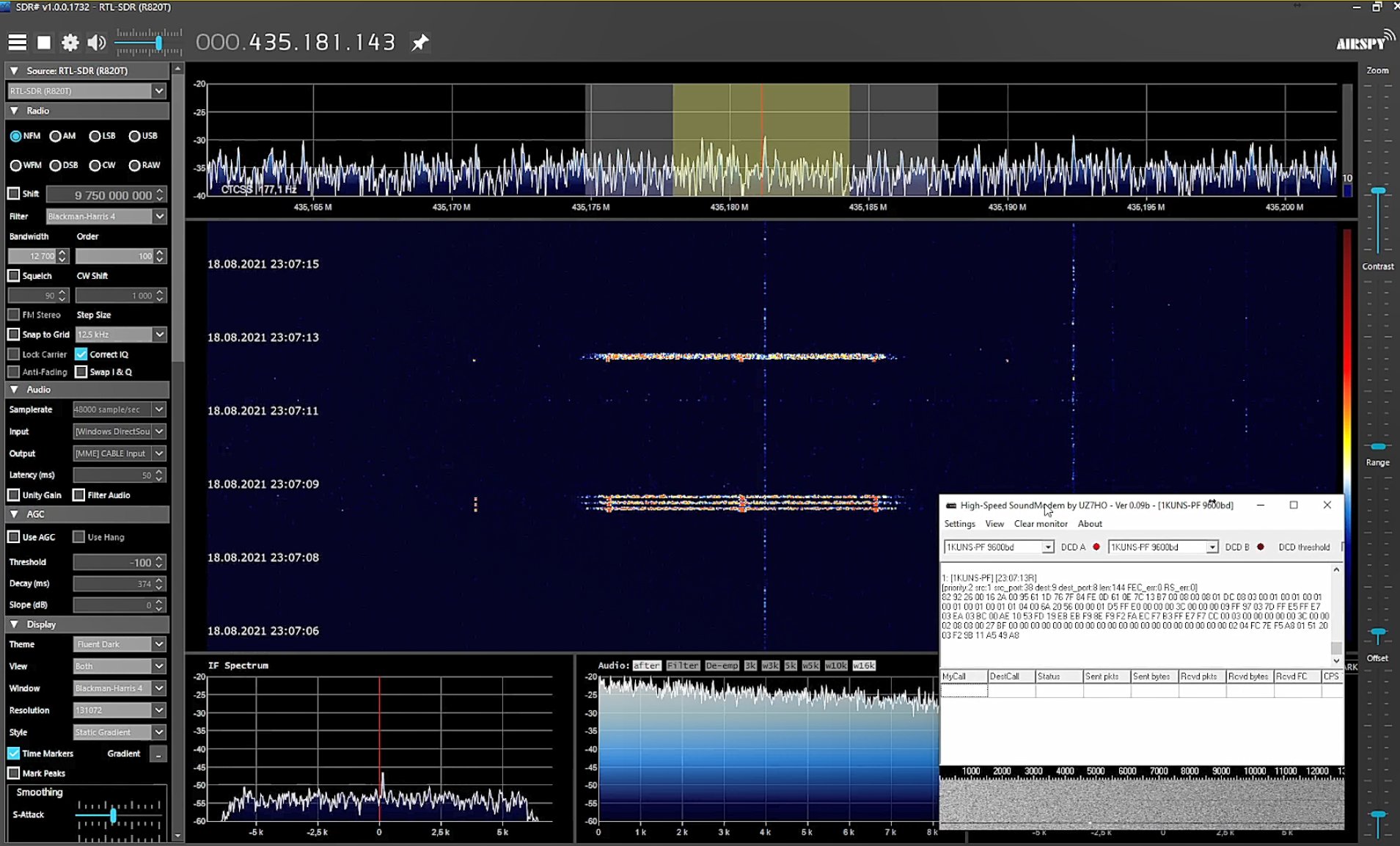1400x846 pixels.
Task: Open the settings gear icon
Action: click(x=70, y=42)
